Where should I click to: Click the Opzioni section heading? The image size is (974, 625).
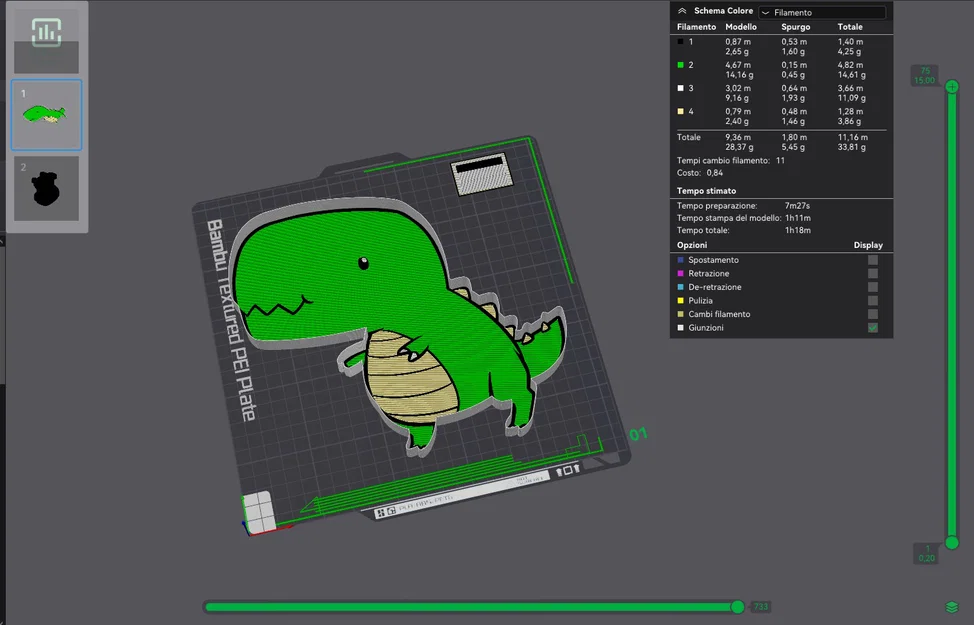click(x=692, y=245)
